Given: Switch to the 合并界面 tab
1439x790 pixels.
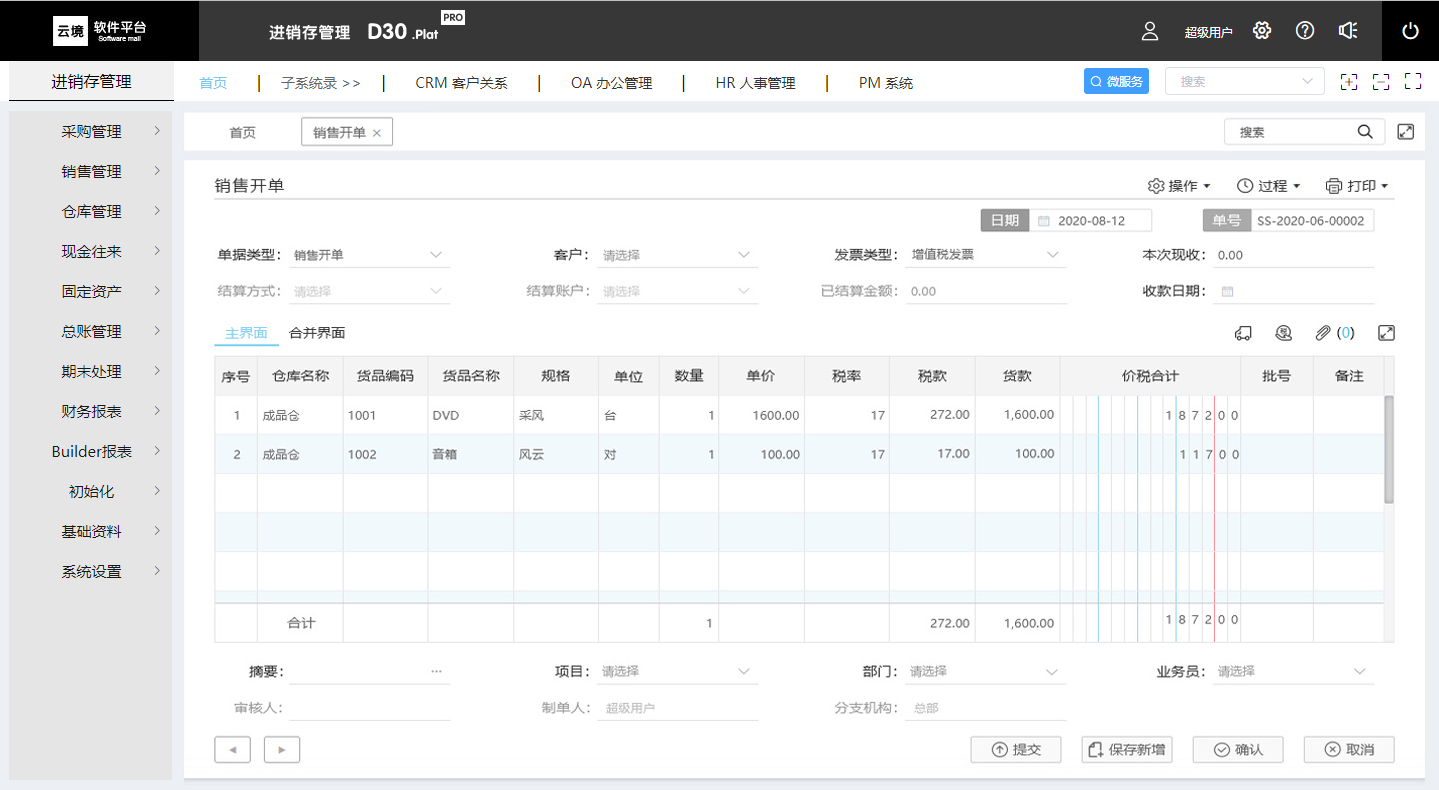Looking at the screenshot, I should pos(317,333).
